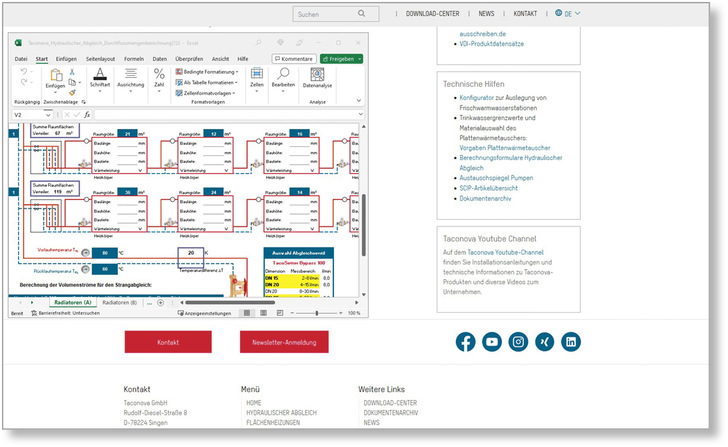728x447 pixels.
Task: Open the Xing profile icon
Action: pyautogui.click(x=544, y=342)
